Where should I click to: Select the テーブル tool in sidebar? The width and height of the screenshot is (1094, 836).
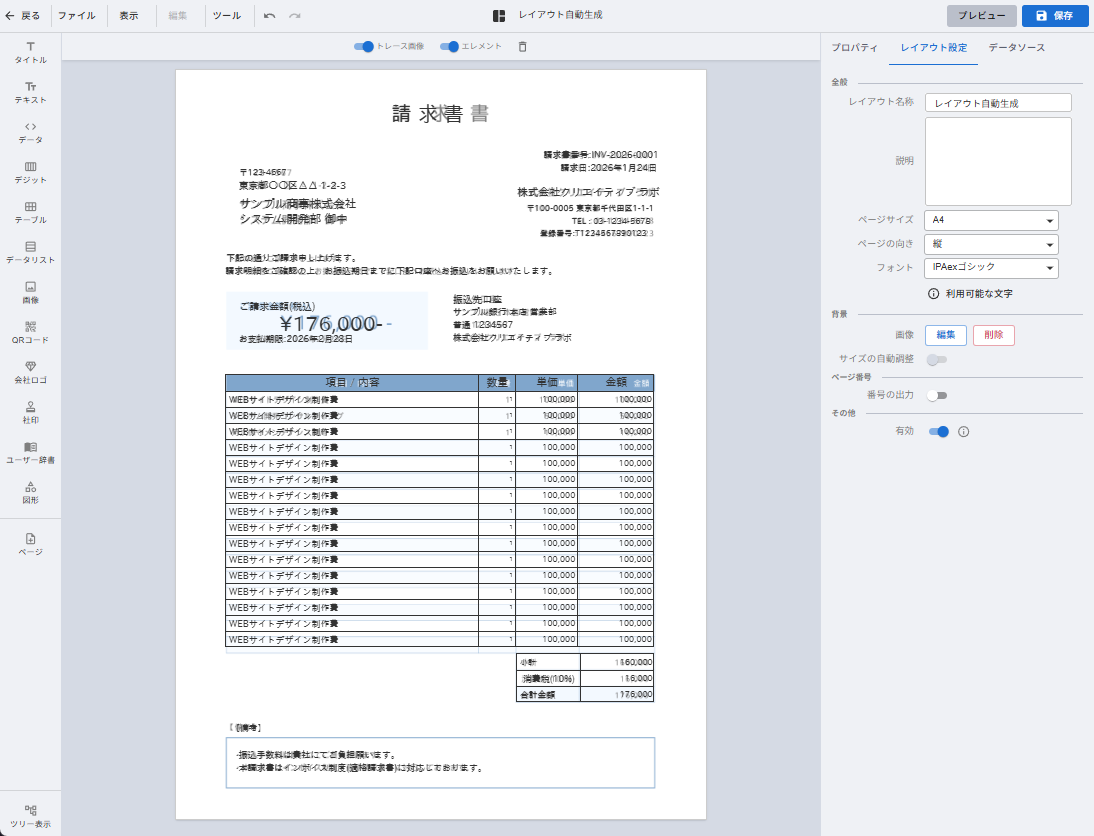(x=30, y=212)
